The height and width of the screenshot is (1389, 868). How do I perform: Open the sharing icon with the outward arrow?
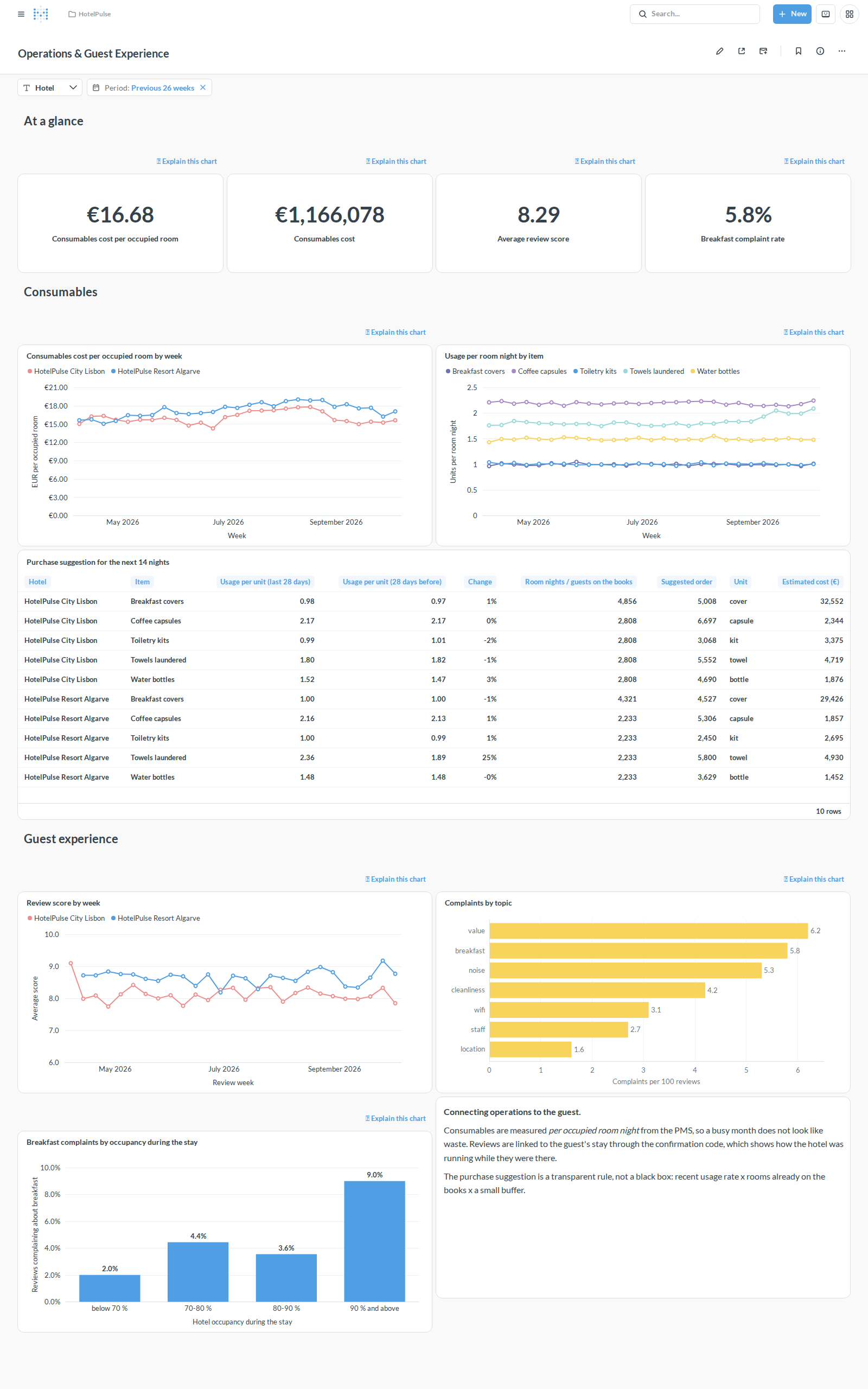point(741,51)
